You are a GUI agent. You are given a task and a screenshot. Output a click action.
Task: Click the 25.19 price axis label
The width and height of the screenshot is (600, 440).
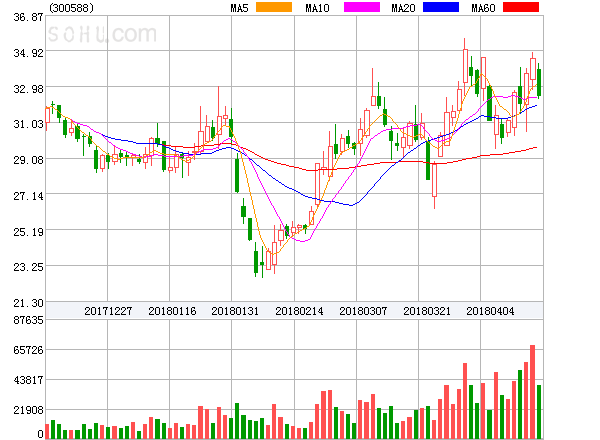tap(28, 232)
